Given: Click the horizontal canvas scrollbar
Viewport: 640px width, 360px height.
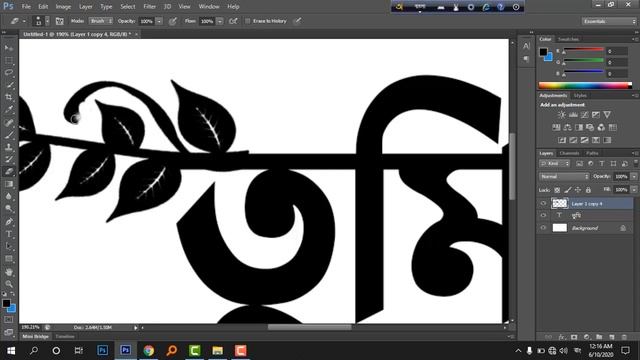Looking at the screenshot, I should (x=309, y=327).
